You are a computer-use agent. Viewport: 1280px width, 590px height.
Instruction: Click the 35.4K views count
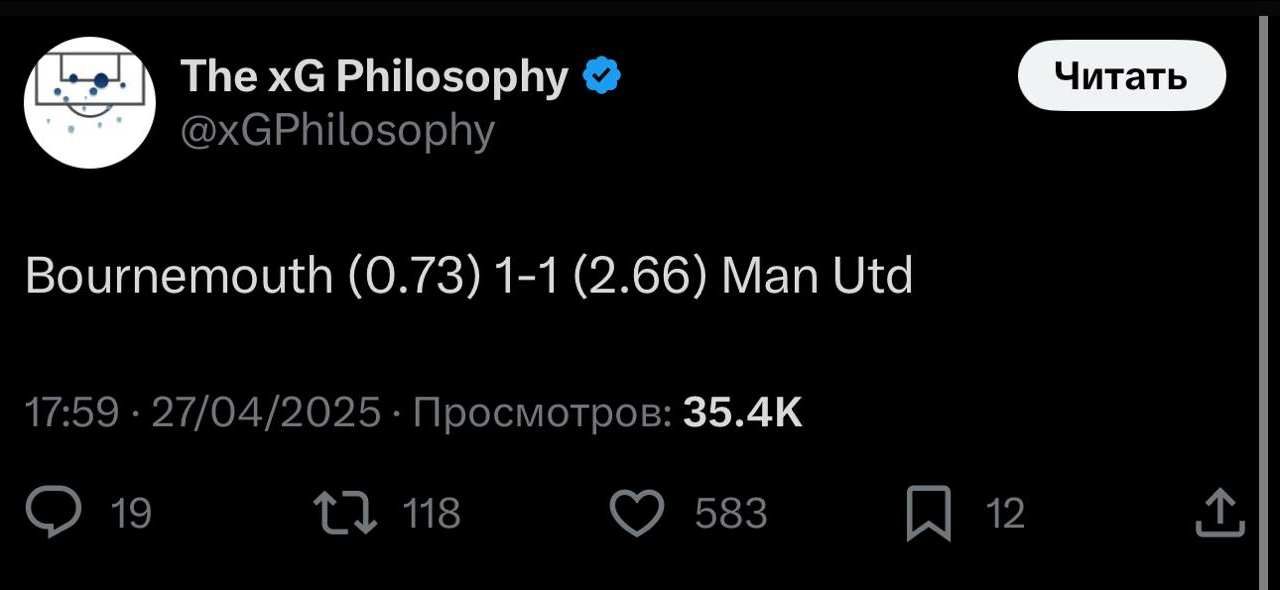tap(742, 412)
